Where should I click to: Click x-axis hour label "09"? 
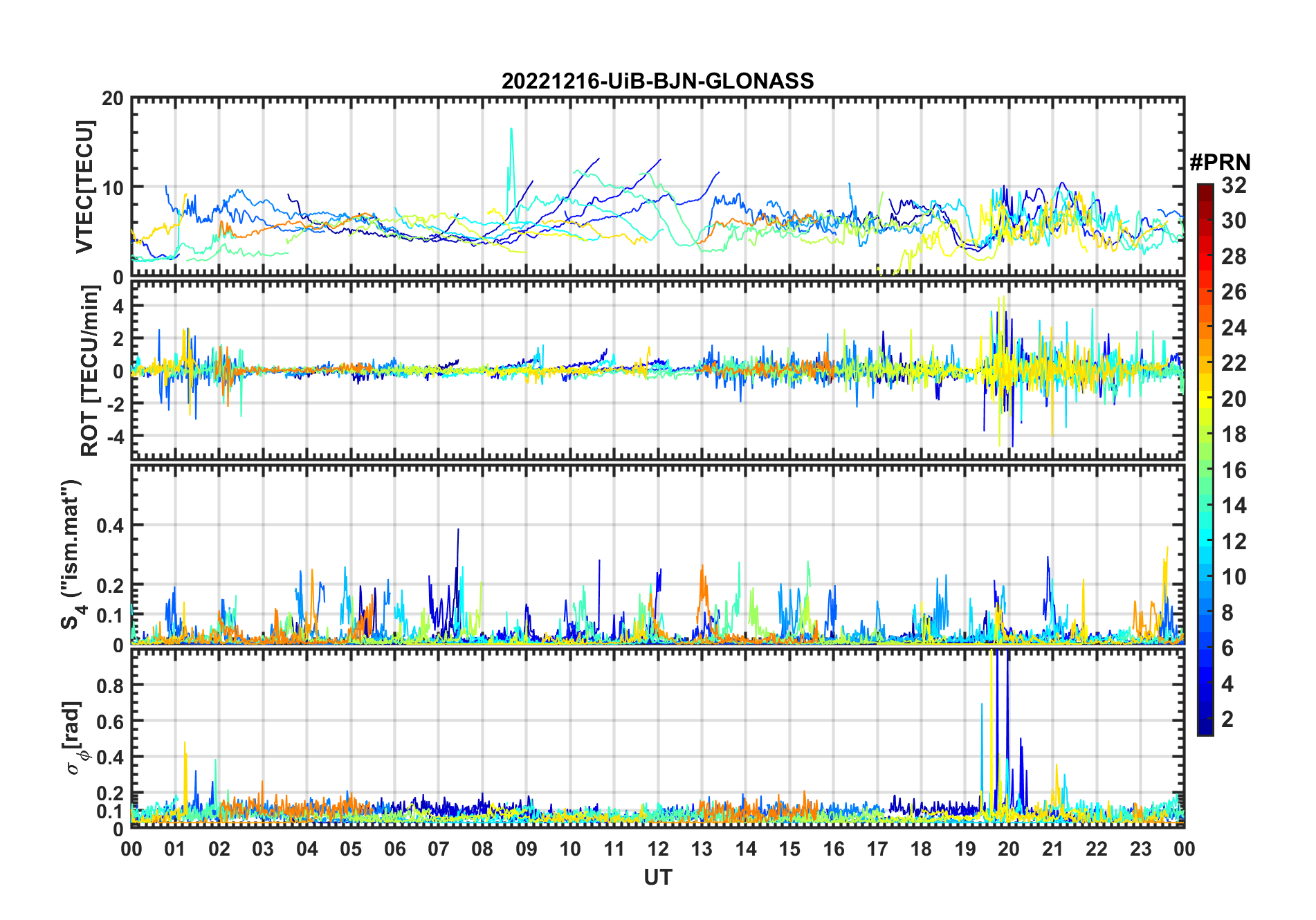(x=527, y=849)
